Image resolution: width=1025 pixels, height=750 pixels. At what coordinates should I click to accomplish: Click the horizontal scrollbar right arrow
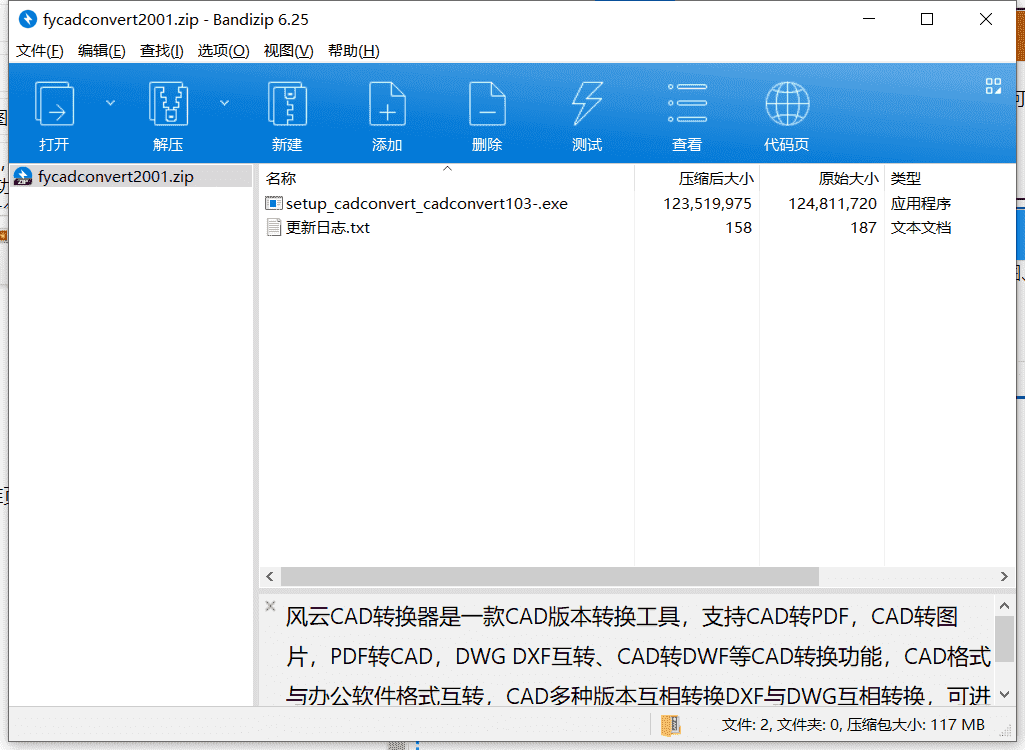[x=1004, y=576]
